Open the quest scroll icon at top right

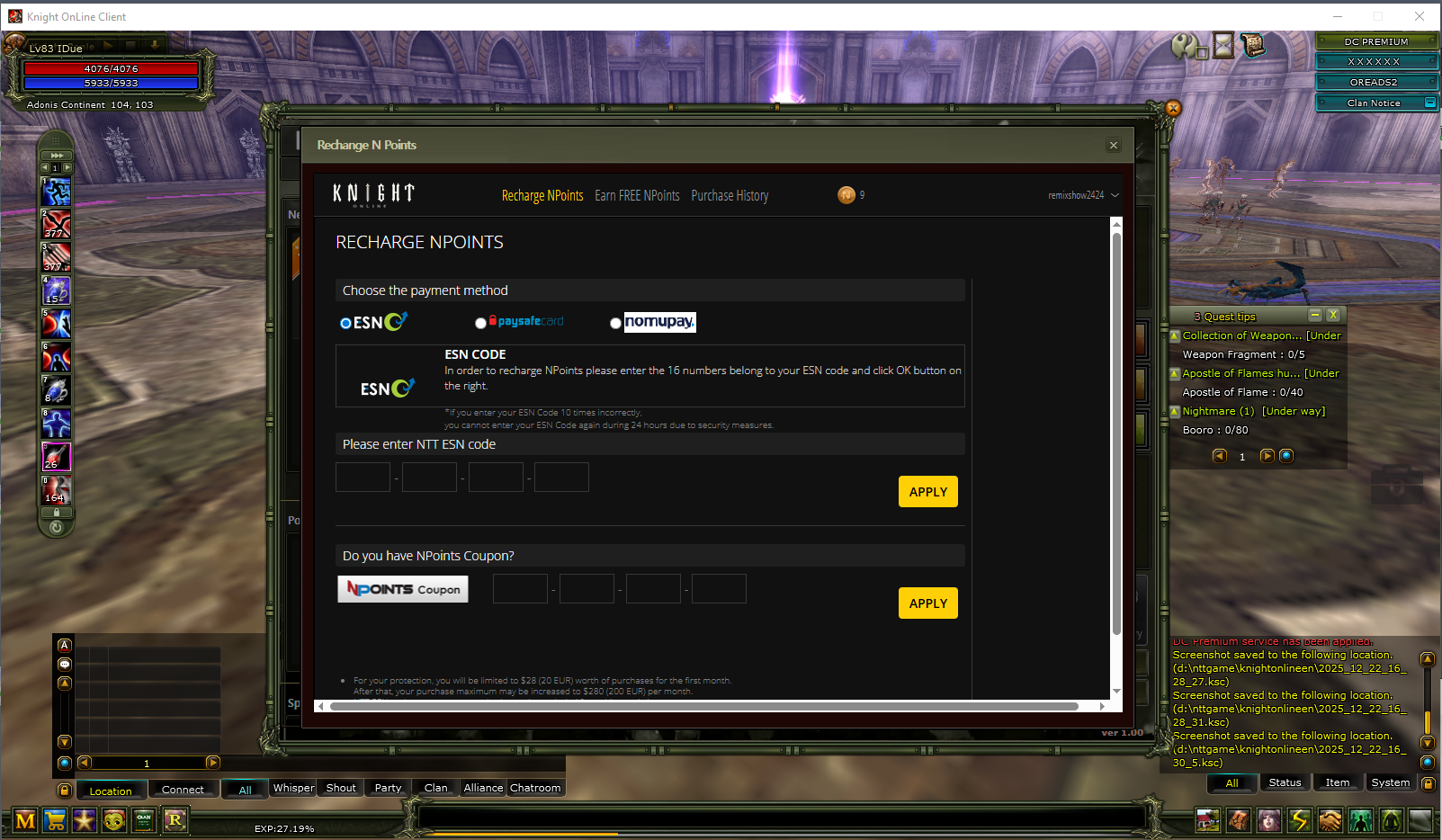tap(1253, 45)
